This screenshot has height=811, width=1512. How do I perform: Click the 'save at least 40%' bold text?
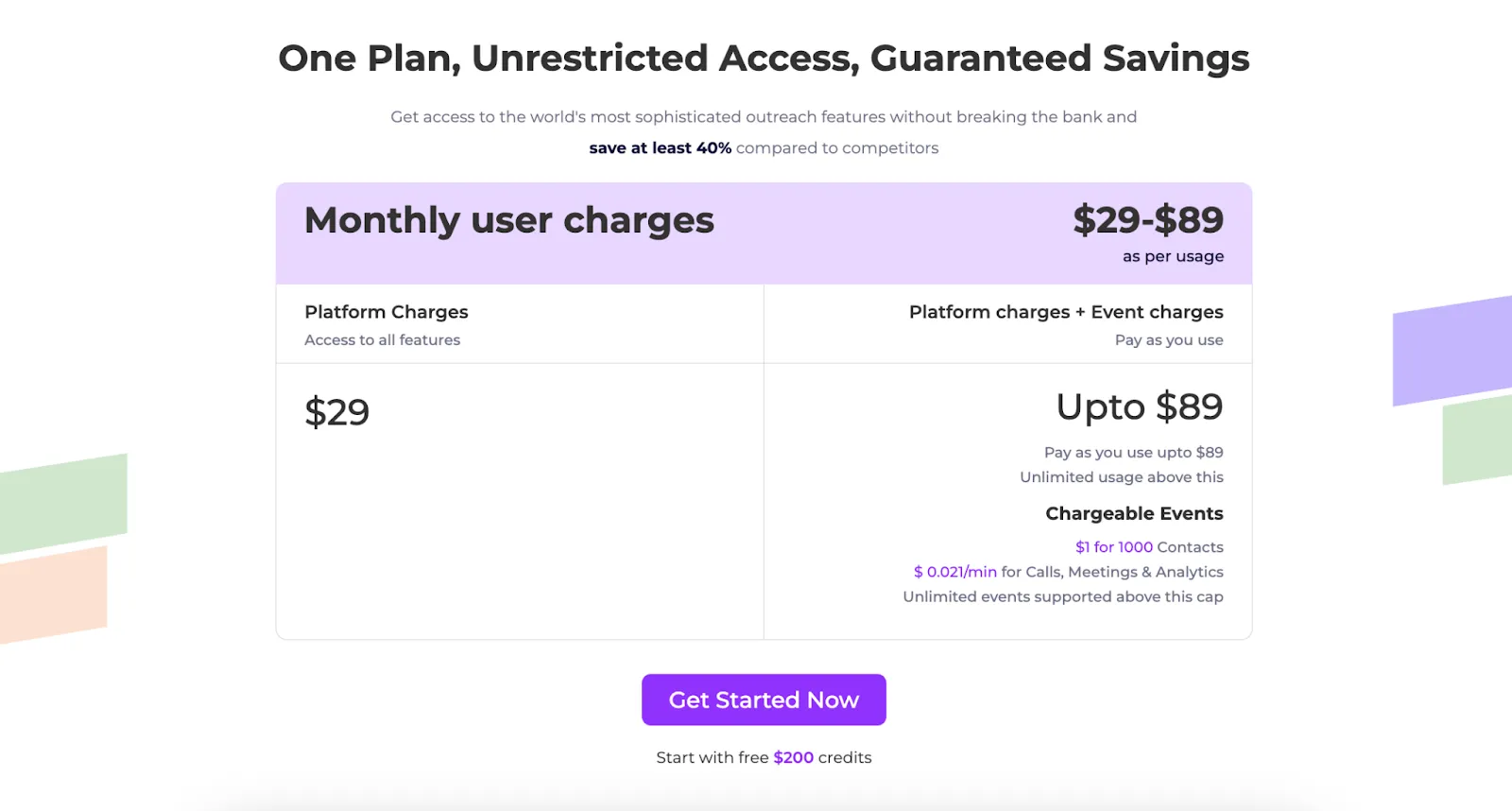660,147
